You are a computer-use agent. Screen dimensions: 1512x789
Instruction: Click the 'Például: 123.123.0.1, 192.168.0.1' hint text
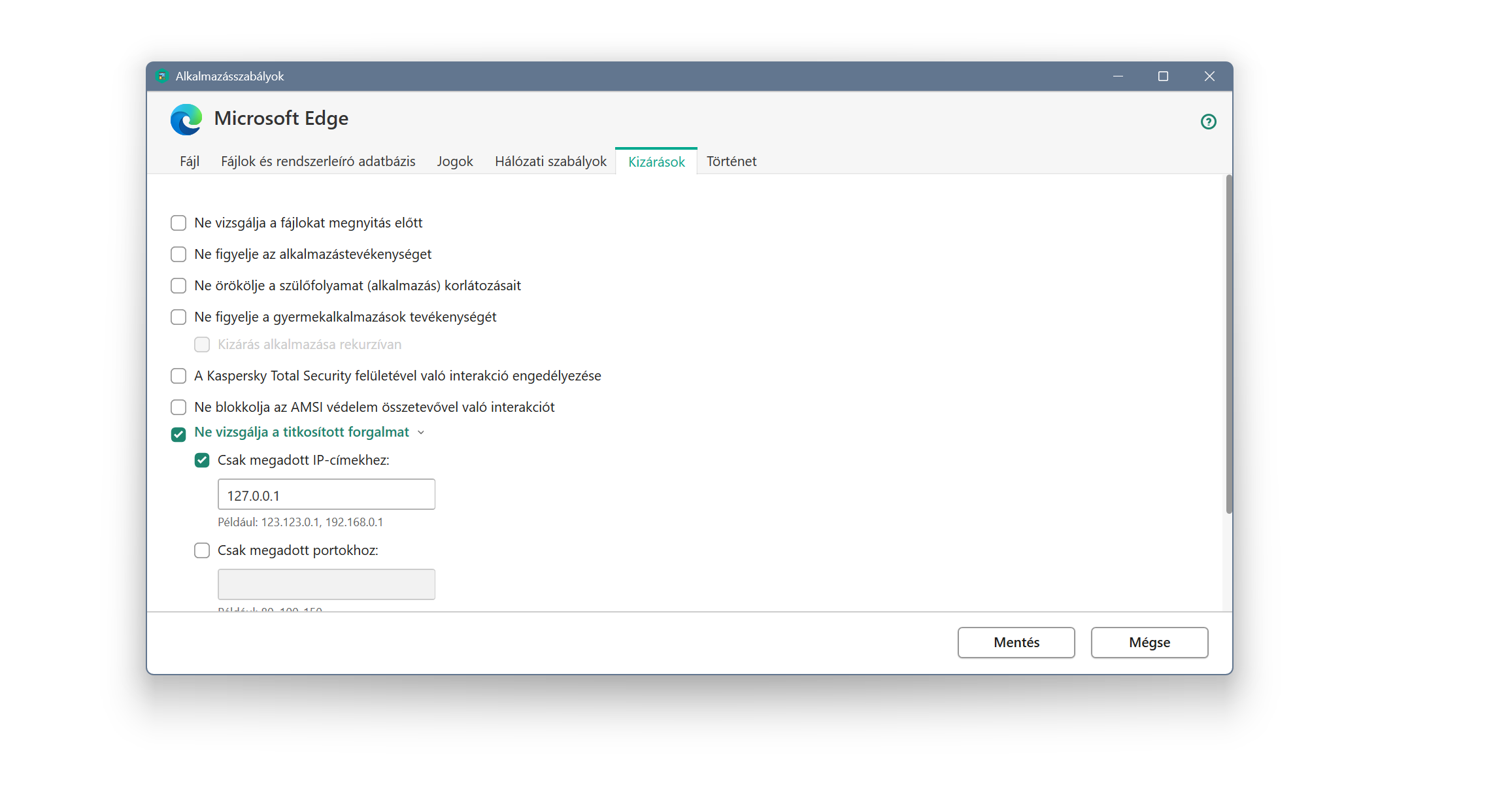coord(300,522)
